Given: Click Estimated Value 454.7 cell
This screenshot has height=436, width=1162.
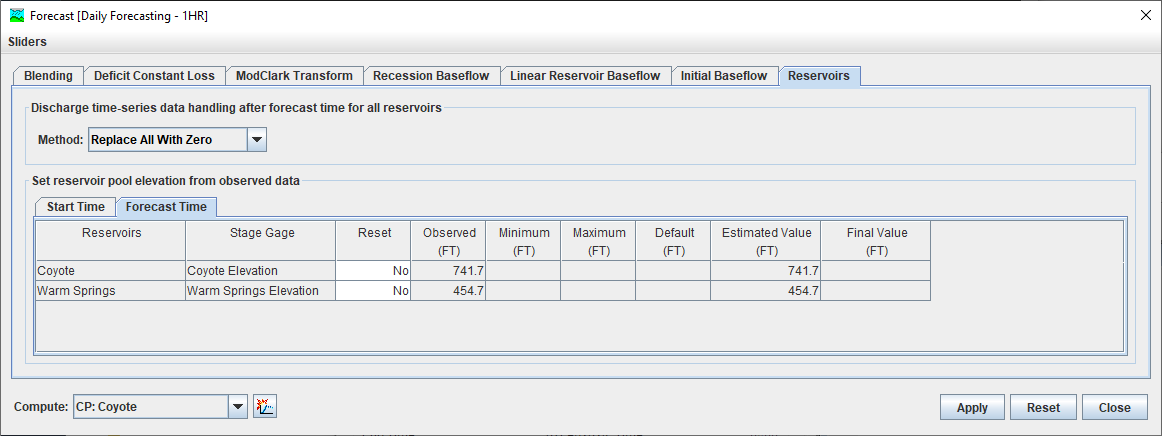Looking at the screenshot, I should click(x=766, y=291).
